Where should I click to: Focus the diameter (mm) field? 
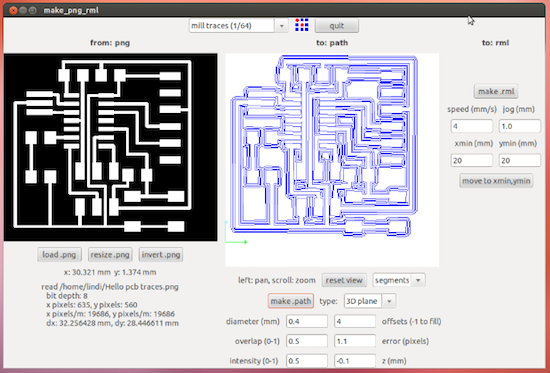click(307, 321)
